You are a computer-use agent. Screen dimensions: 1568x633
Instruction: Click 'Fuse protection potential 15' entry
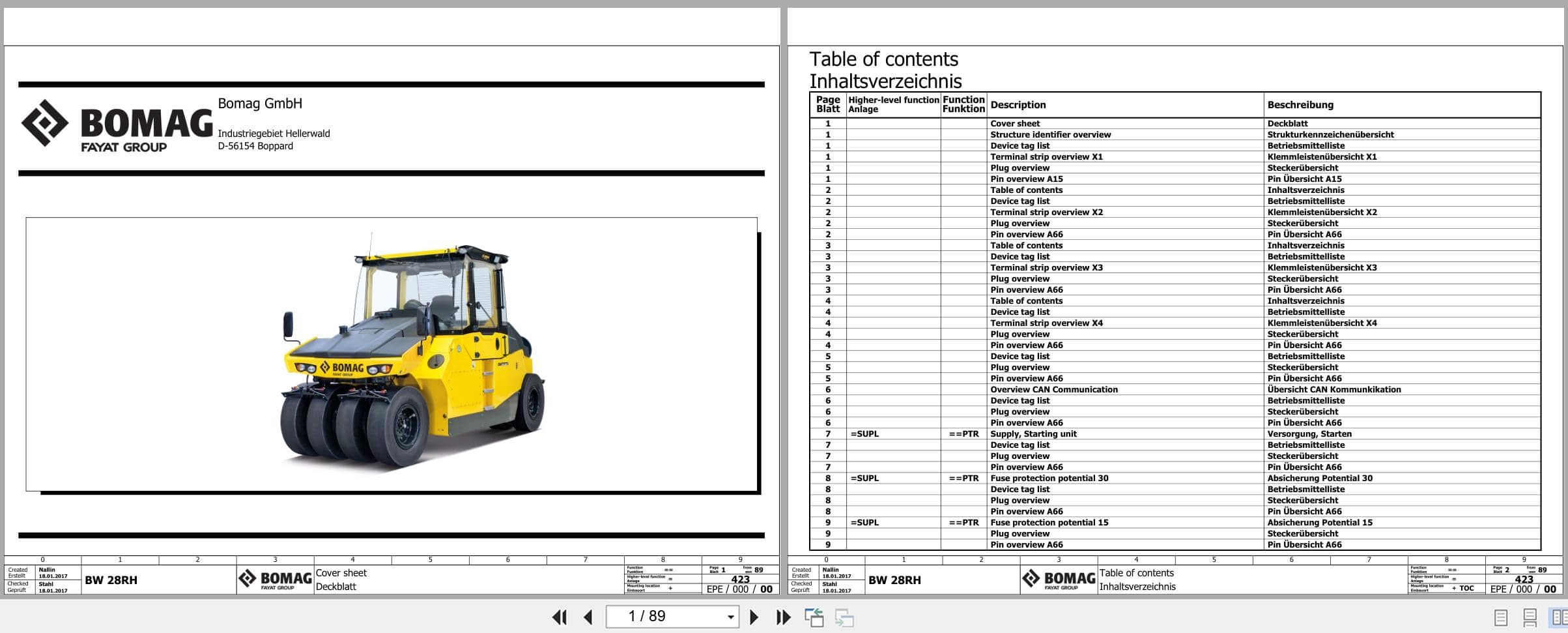coord(1049,523)
